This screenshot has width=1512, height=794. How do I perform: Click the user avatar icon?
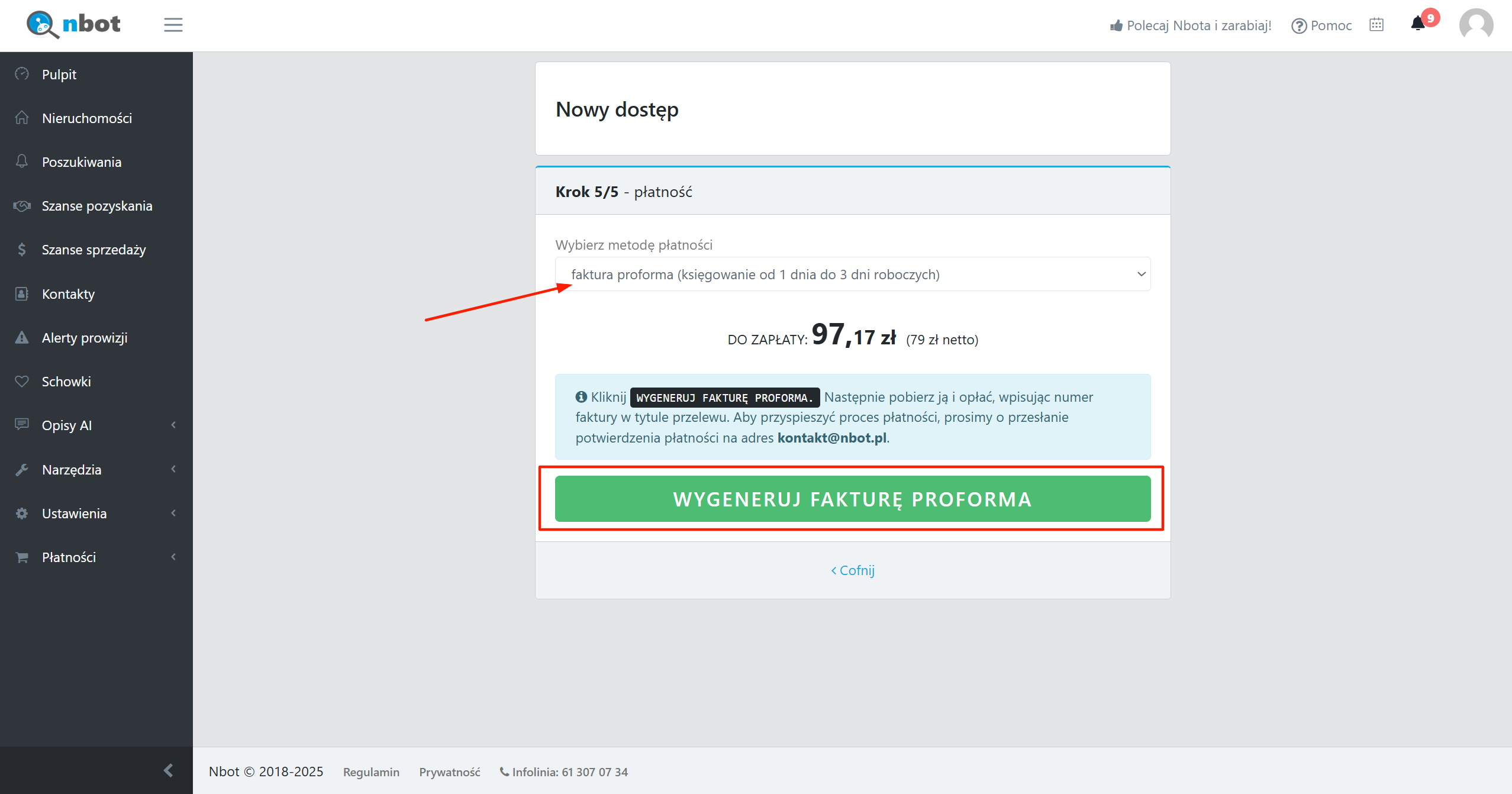1476,25
